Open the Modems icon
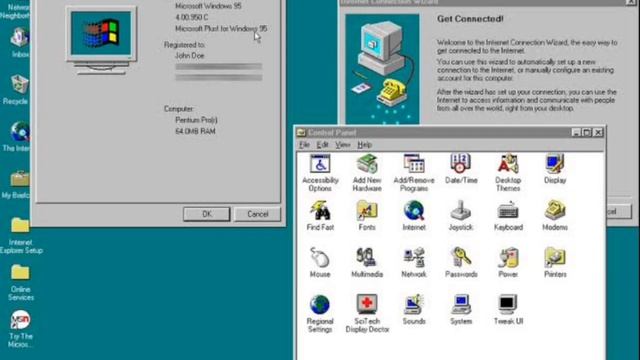Screen dimensions: 640x360 (555, 216)
